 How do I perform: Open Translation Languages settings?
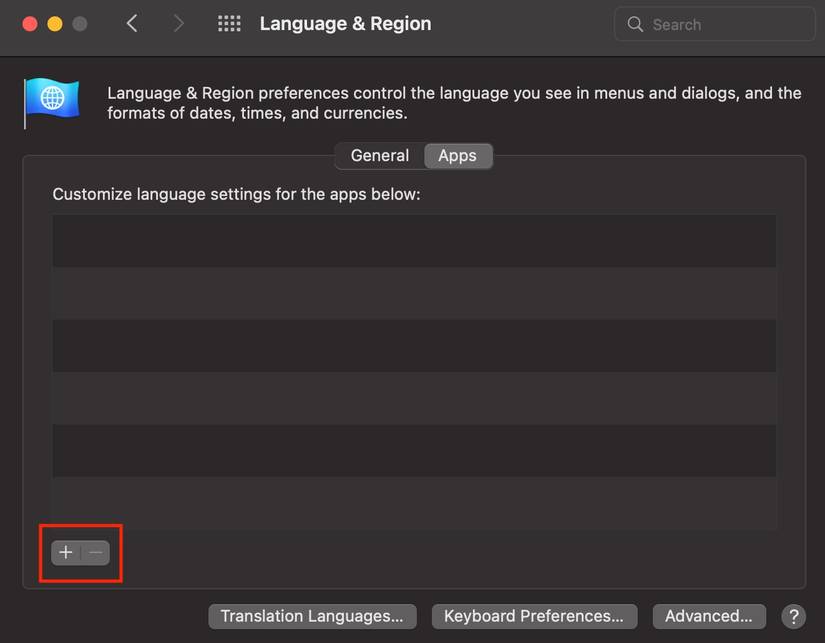311,616
